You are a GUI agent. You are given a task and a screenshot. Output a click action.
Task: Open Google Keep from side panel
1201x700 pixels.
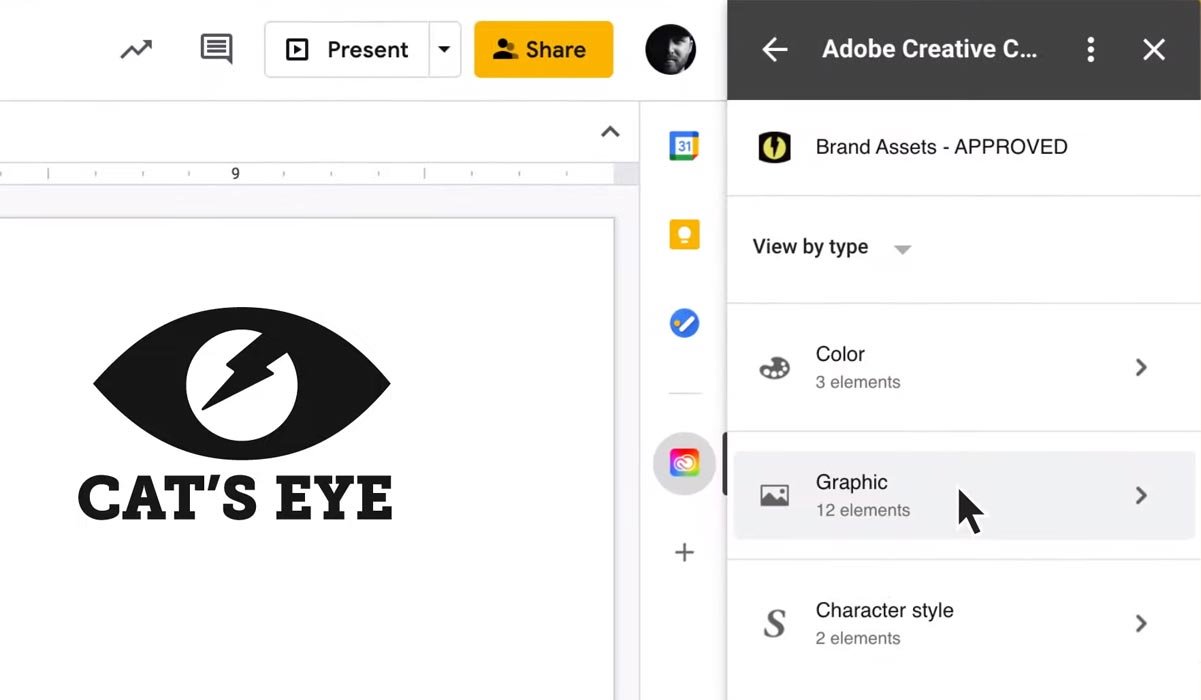click(684, 235)
